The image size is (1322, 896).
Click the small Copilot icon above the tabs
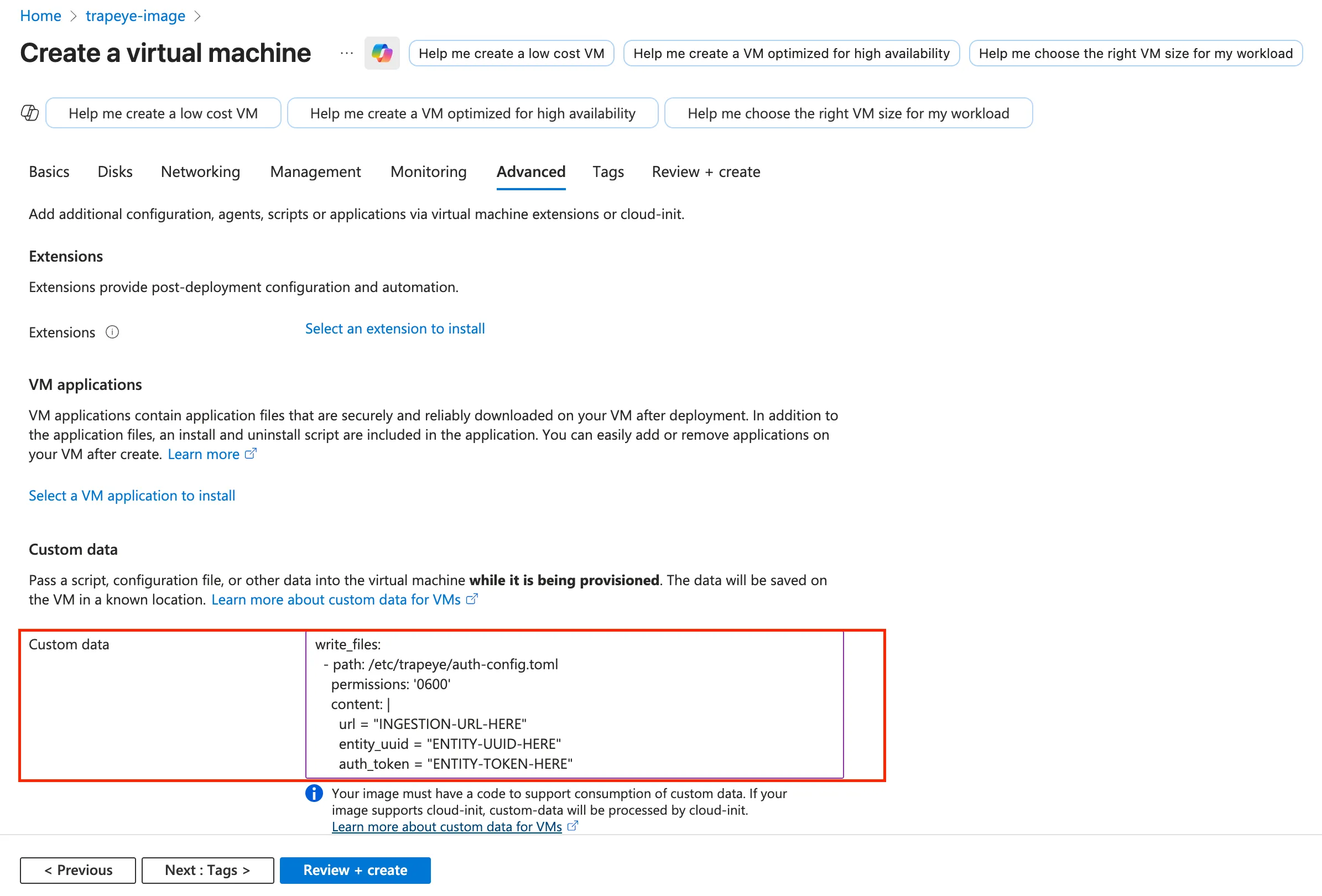pyautogui.click(x=29, y=113)
